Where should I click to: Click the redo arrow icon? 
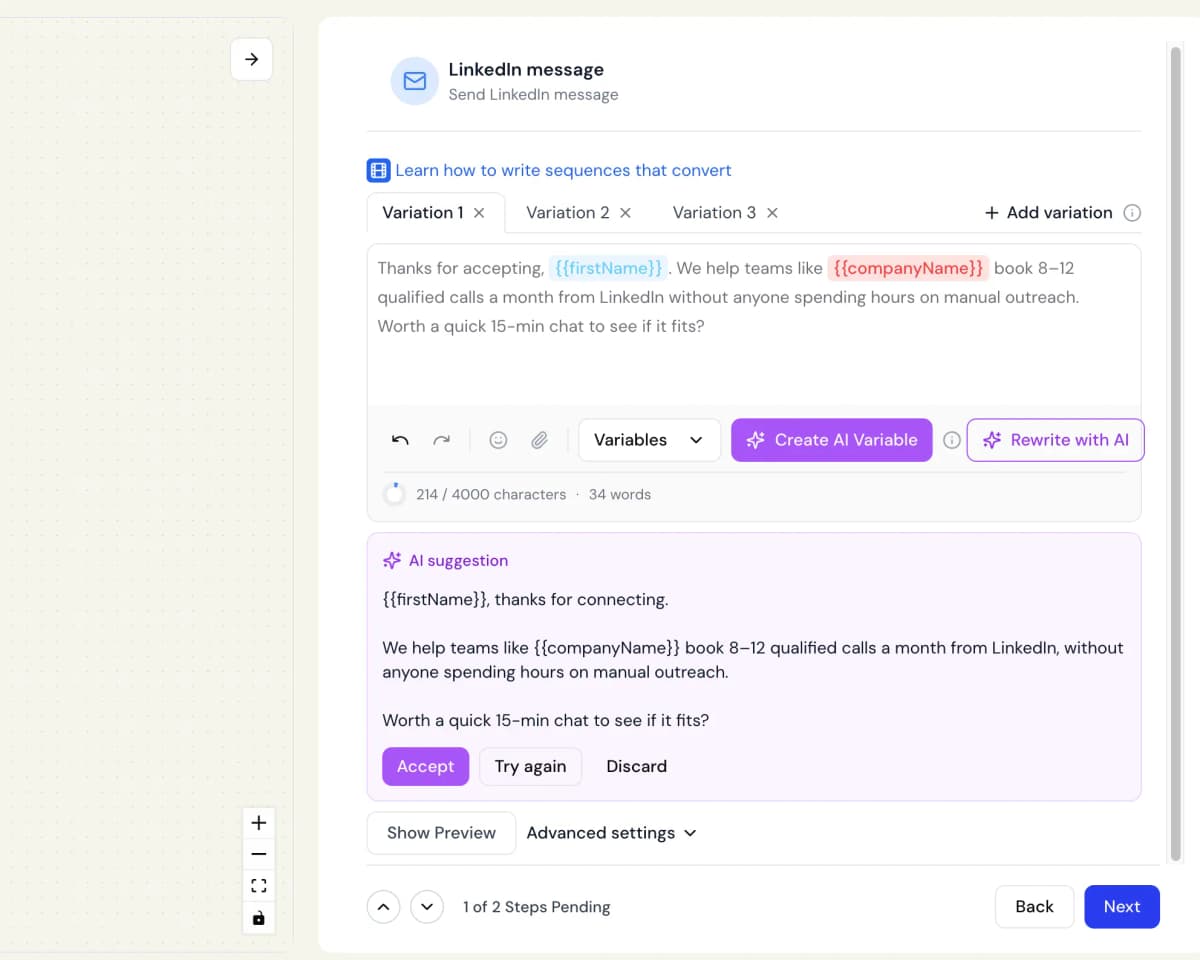pyautogui.click(x=441, y=440)
